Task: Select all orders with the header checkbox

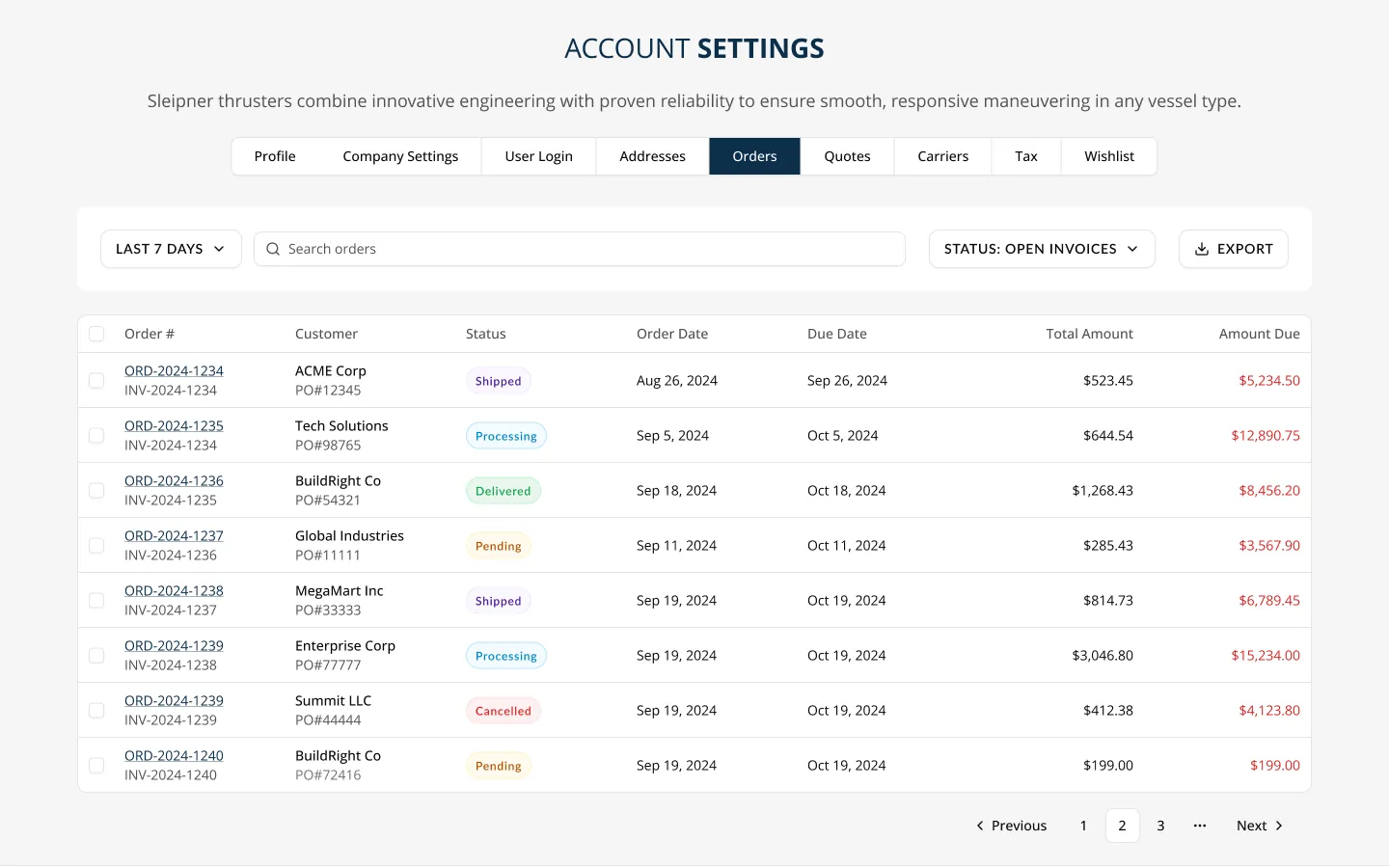Action: pos(96,334)
